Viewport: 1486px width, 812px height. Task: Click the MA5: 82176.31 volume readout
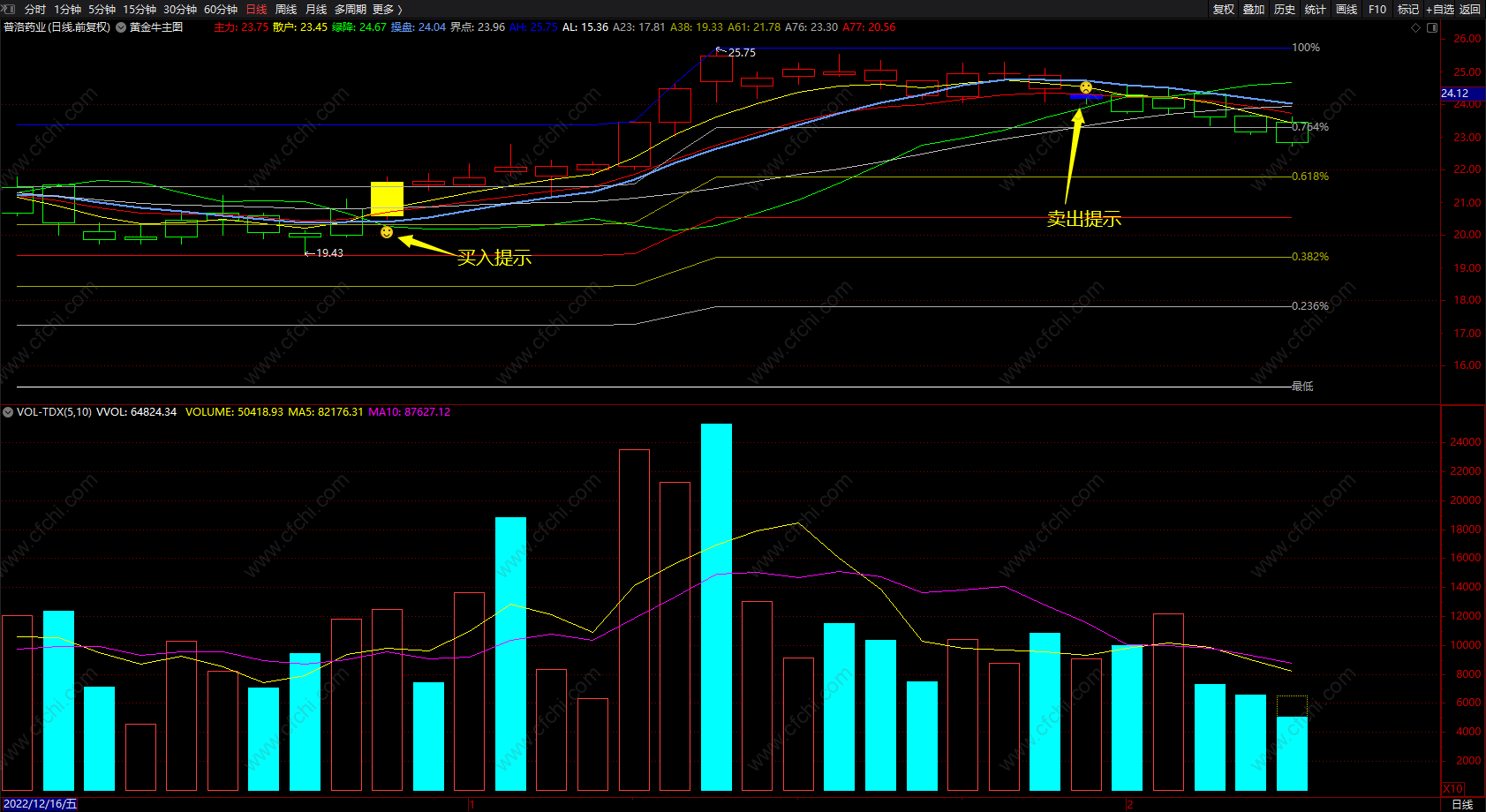(x=326, y=412)
